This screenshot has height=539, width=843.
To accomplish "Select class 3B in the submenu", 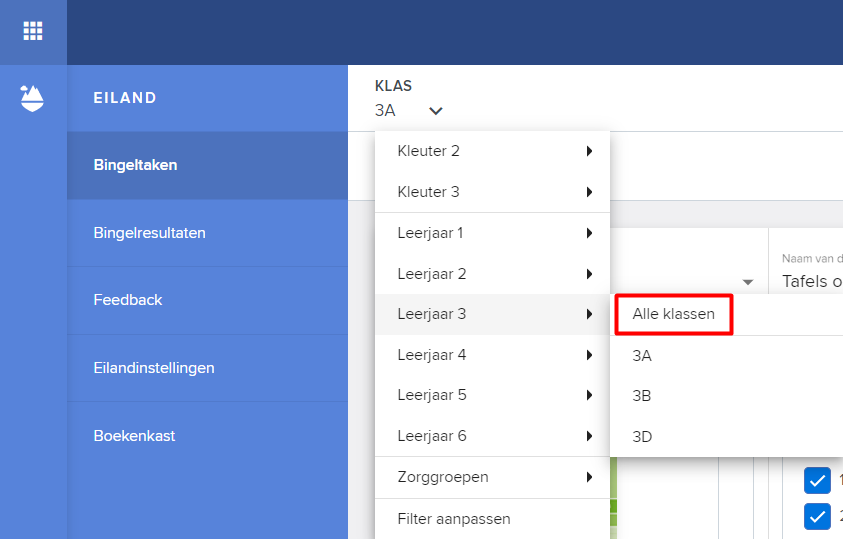I will 726,396.
